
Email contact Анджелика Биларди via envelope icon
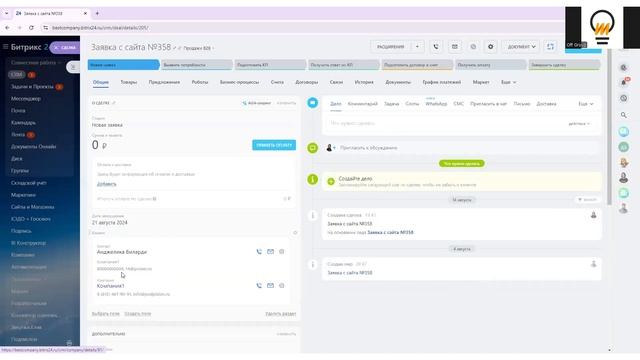pos(270,252)
